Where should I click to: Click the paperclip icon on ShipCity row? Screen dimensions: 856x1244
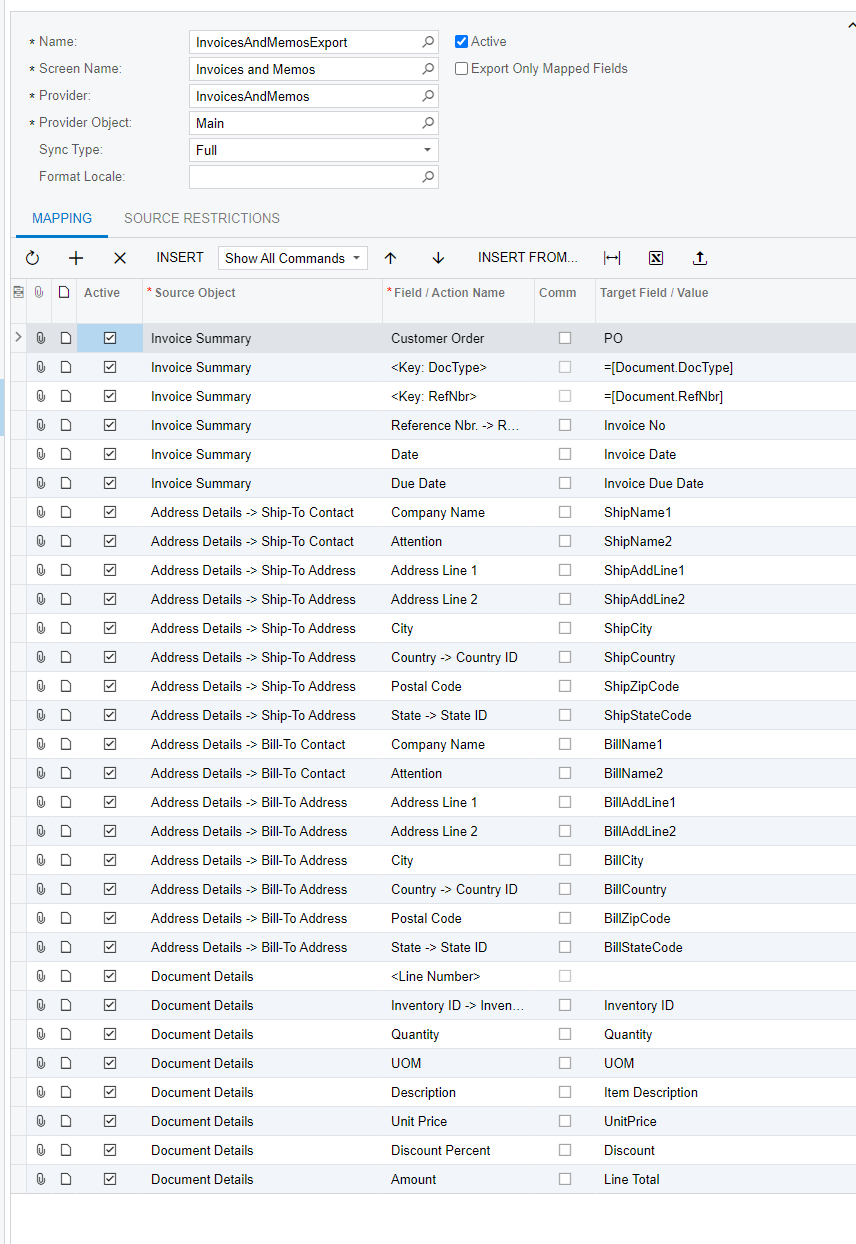pos(40,628)
